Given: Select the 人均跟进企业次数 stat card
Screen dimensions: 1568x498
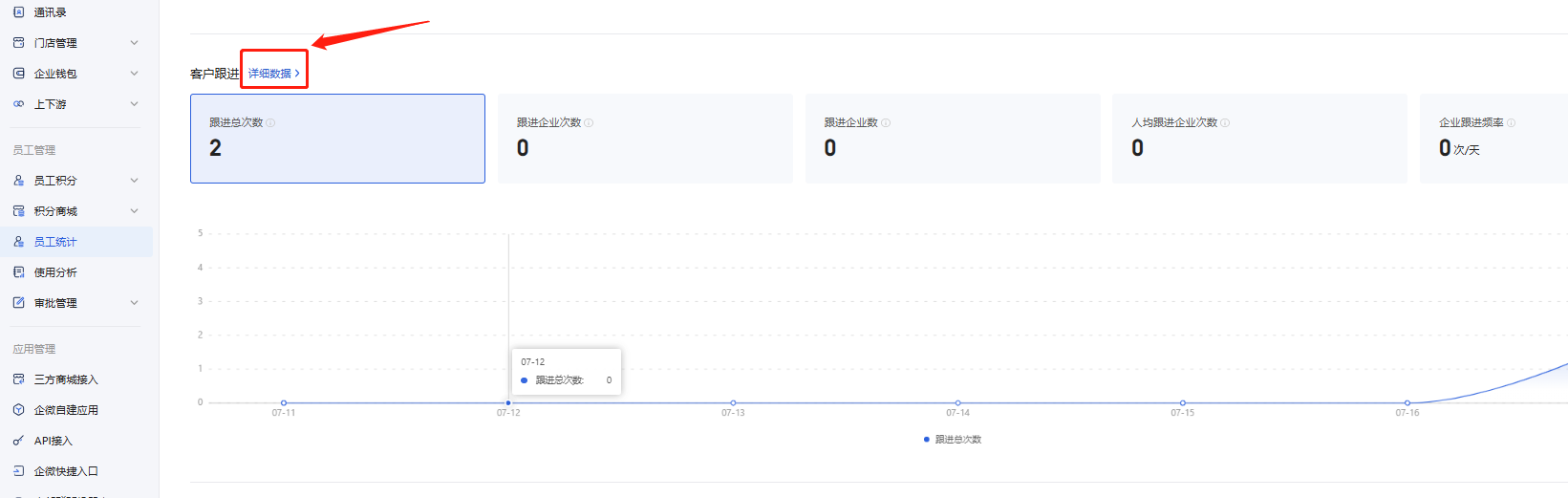Looking at the screenshot, I should [1259, 139].
